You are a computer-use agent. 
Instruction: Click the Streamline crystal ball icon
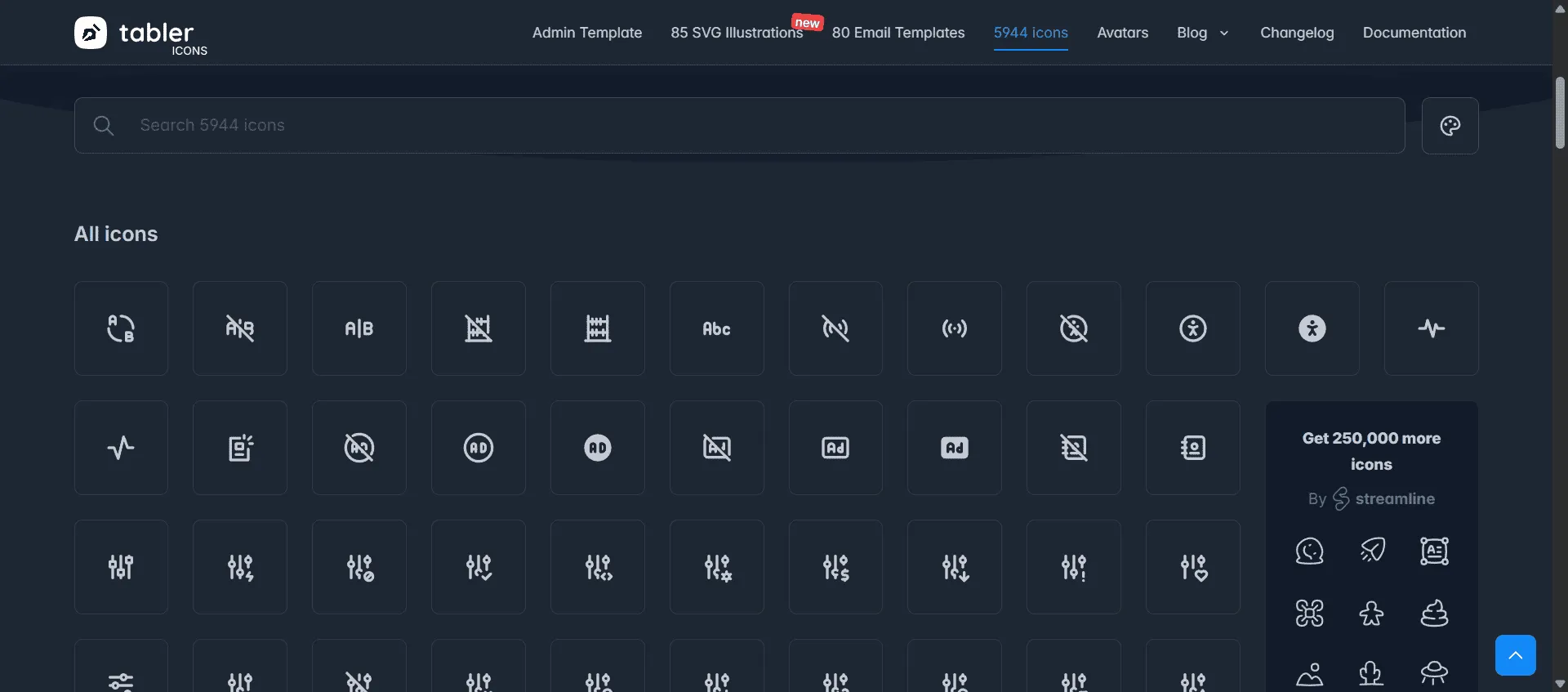point(1309,551)
